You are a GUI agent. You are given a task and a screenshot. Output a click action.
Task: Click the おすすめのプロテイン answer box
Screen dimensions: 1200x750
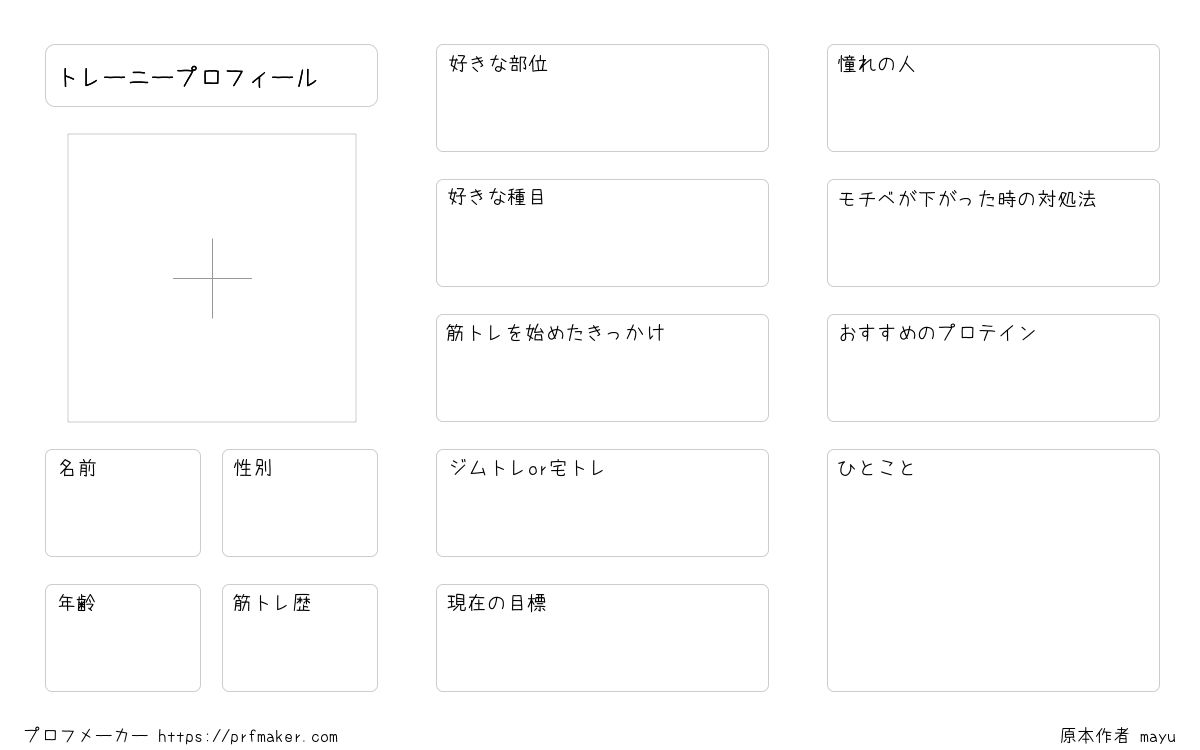993,368
